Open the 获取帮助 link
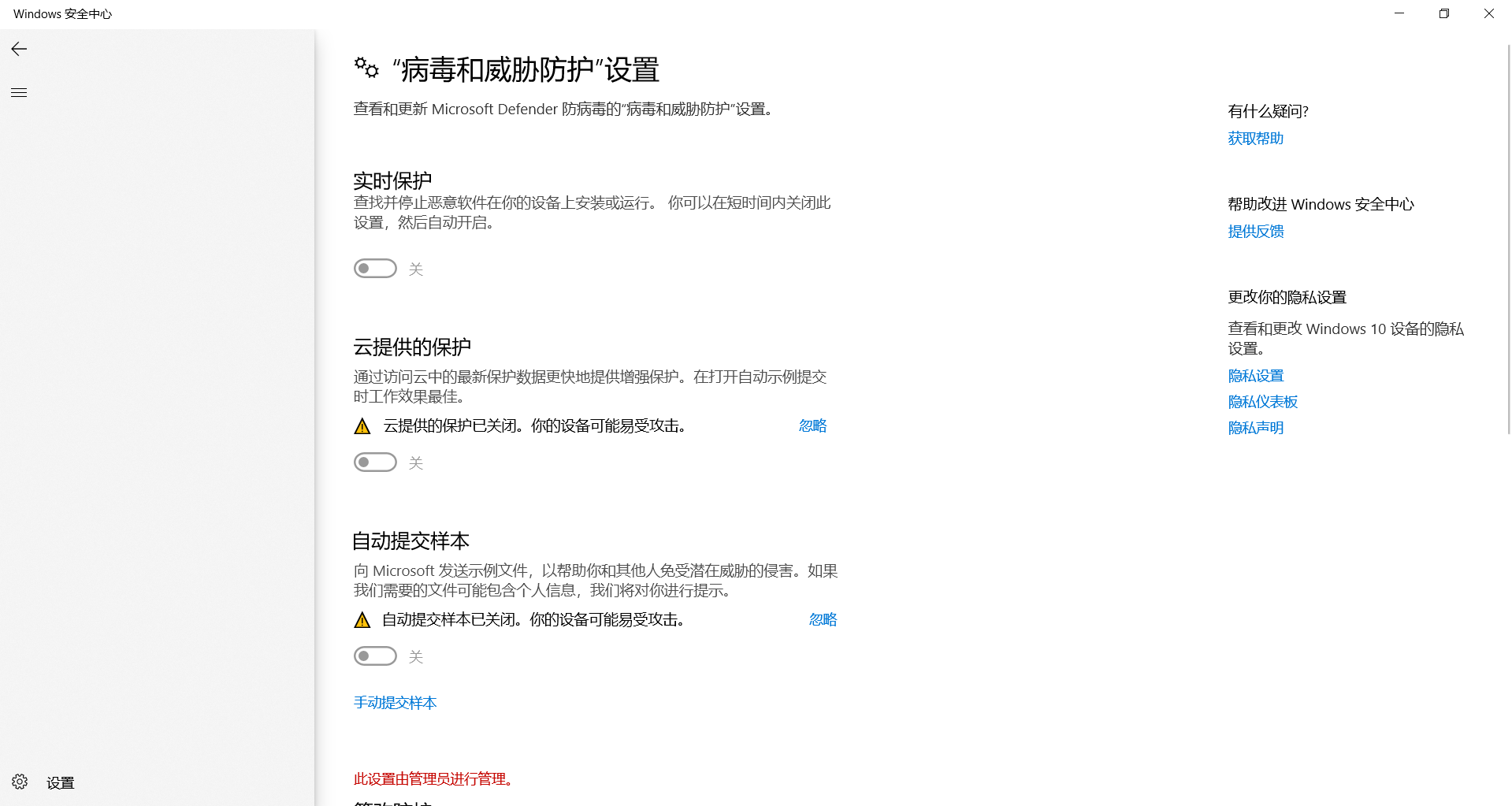 [1256, 139]
